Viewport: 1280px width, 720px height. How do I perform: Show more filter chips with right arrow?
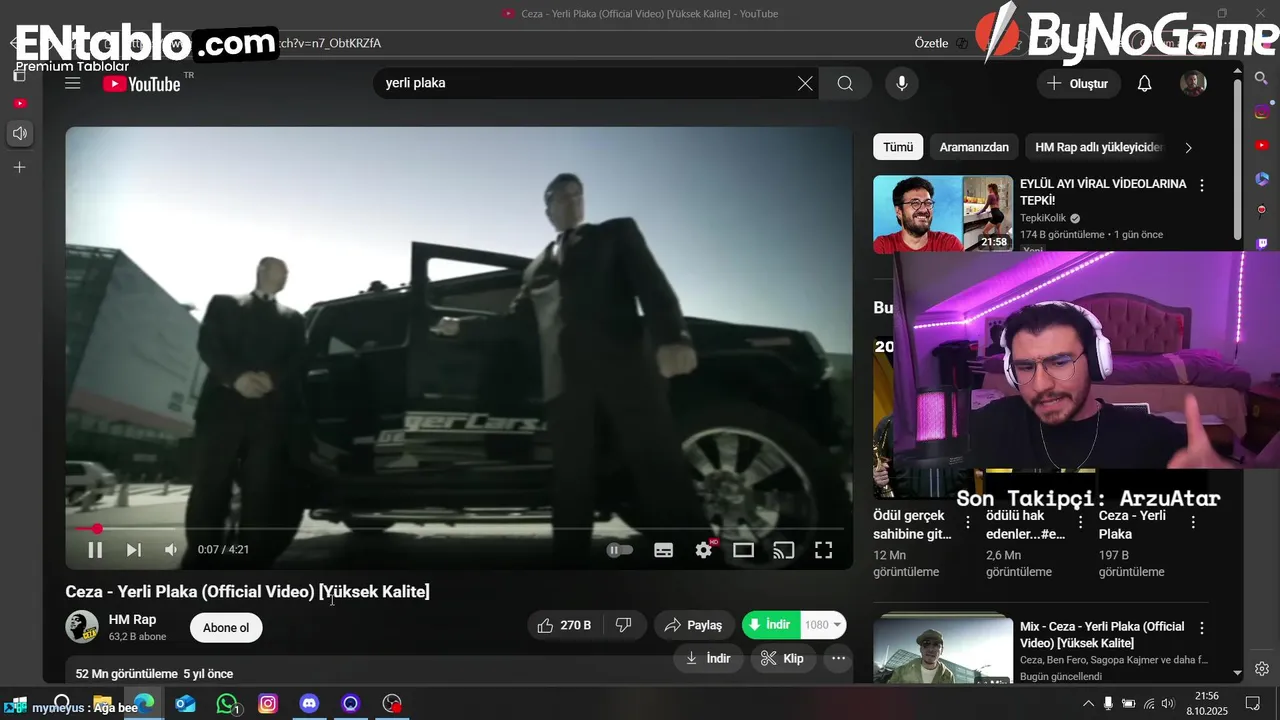tap(1188, 147)
